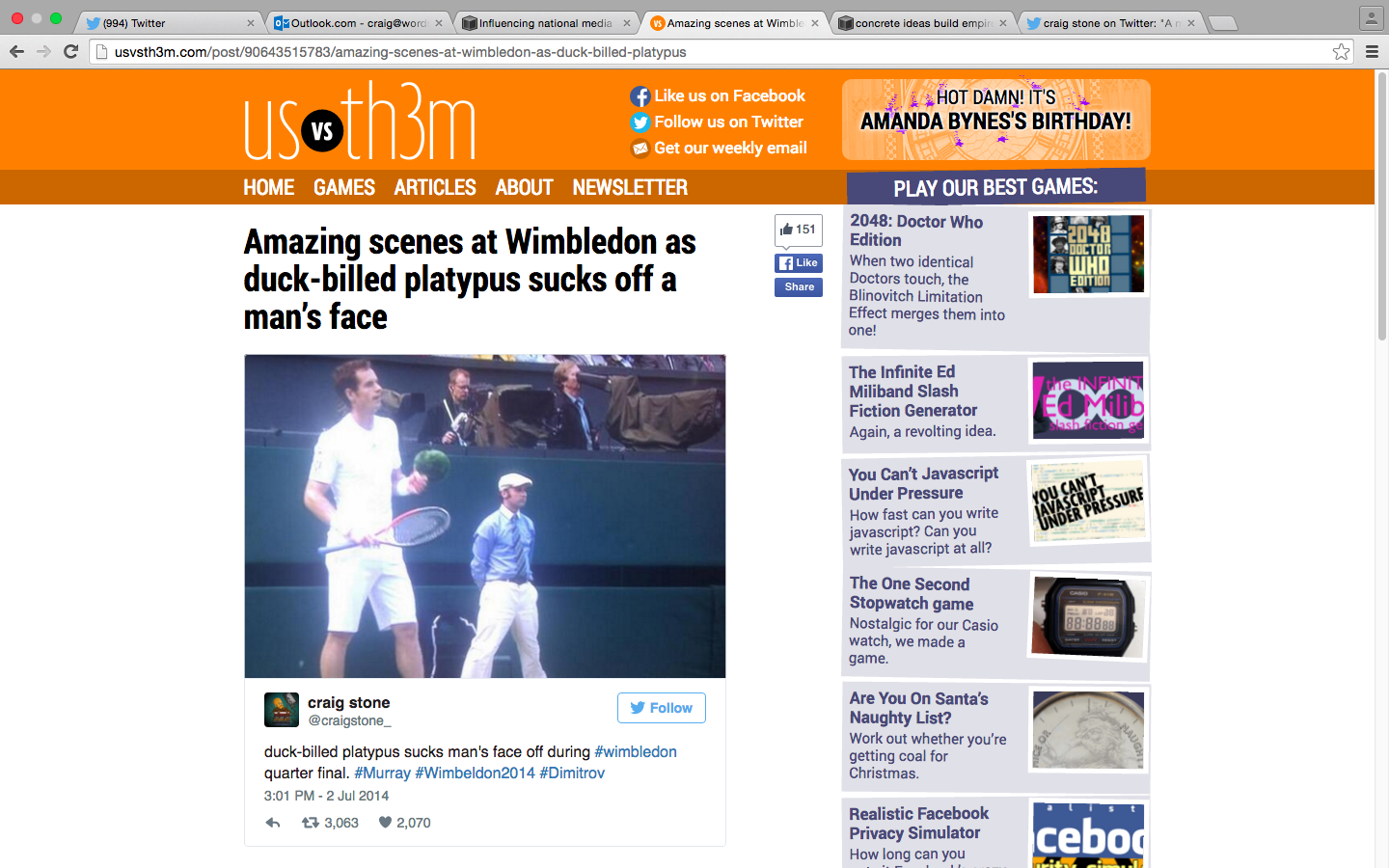1389x868 pixels.
Task: Click the #Dimitrov hashtag link
Action: pos(572,773)
